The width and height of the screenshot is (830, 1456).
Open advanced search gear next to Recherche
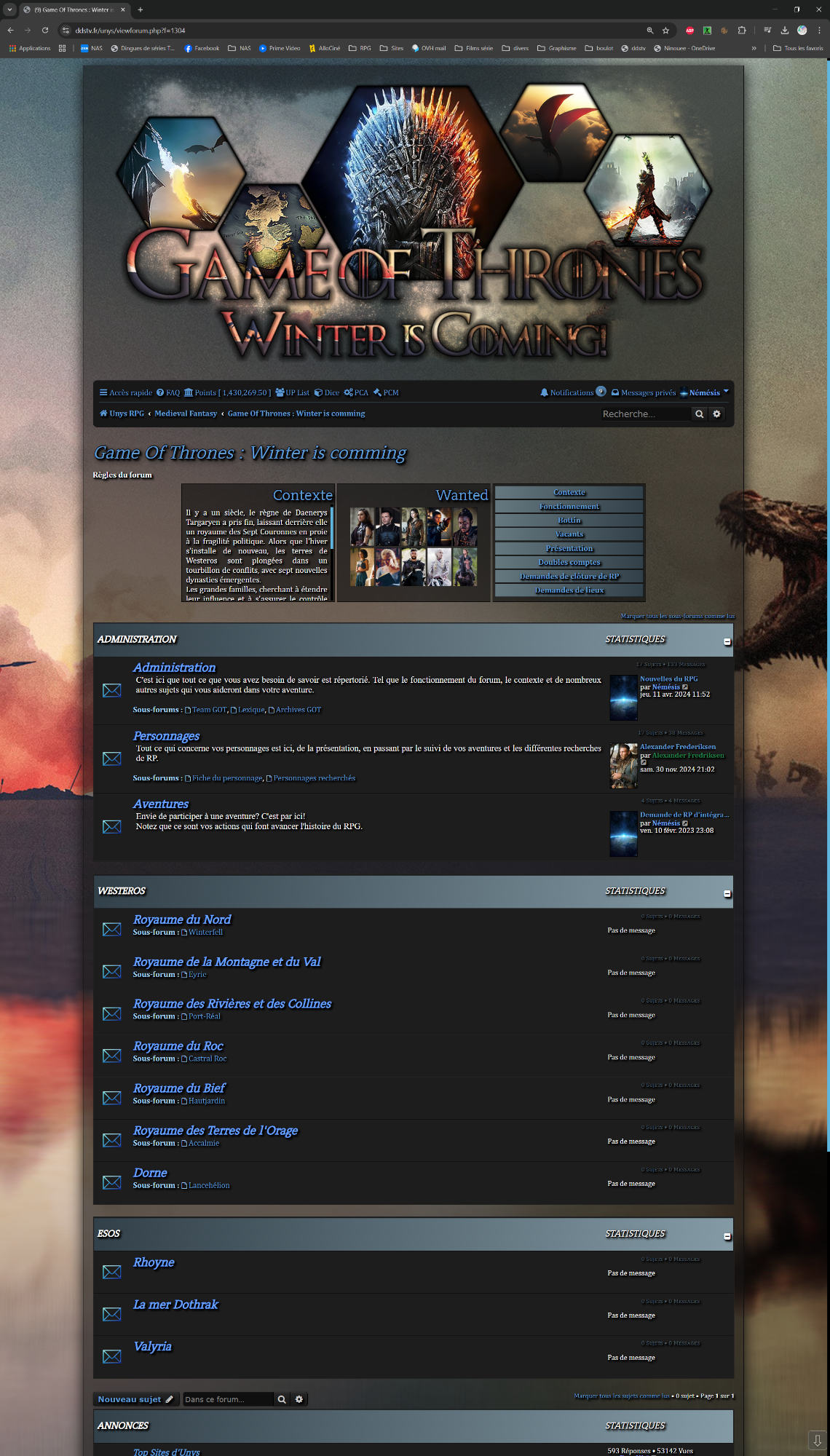(x=716, y=414)
